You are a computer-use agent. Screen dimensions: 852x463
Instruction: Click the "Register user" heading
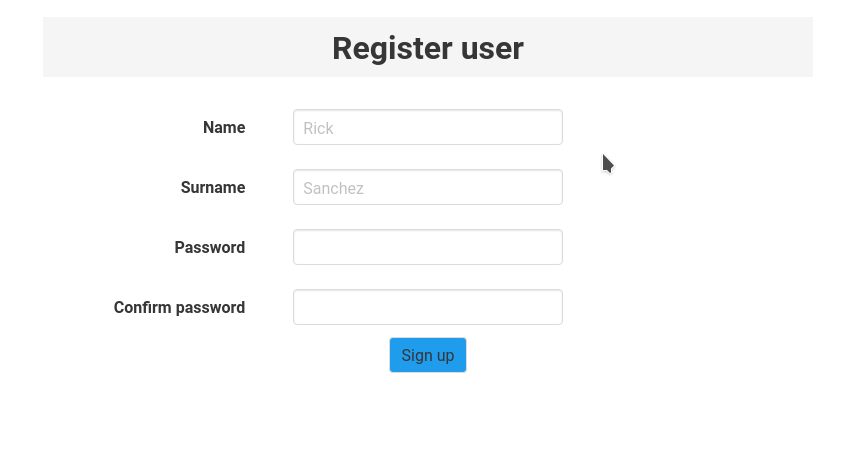[x=427, y=48]
